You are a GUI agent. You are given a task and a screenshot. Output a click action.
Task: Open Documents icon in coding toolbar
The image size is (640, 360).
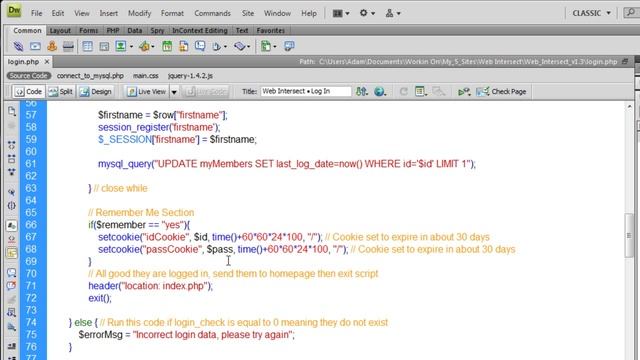pyautogui.click(x=11, y=111)
